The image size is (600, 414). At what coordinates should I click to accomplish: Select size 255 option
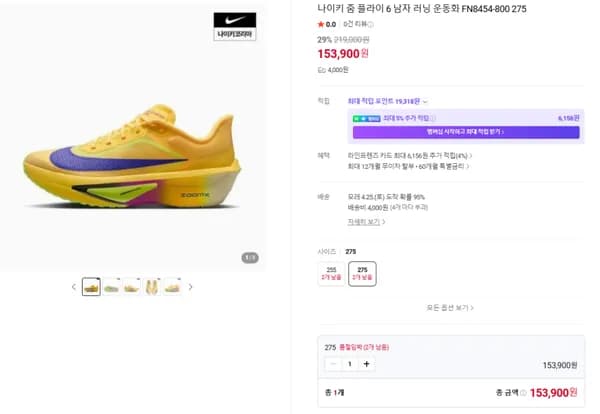331,272
